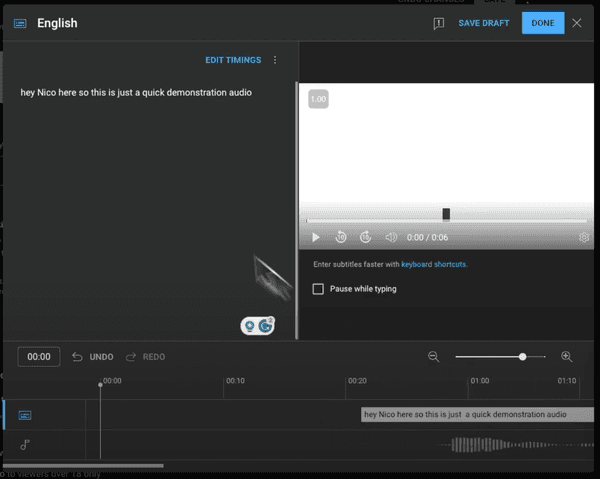Select the audio track icon
600x479 pixels.
[25, 444]
